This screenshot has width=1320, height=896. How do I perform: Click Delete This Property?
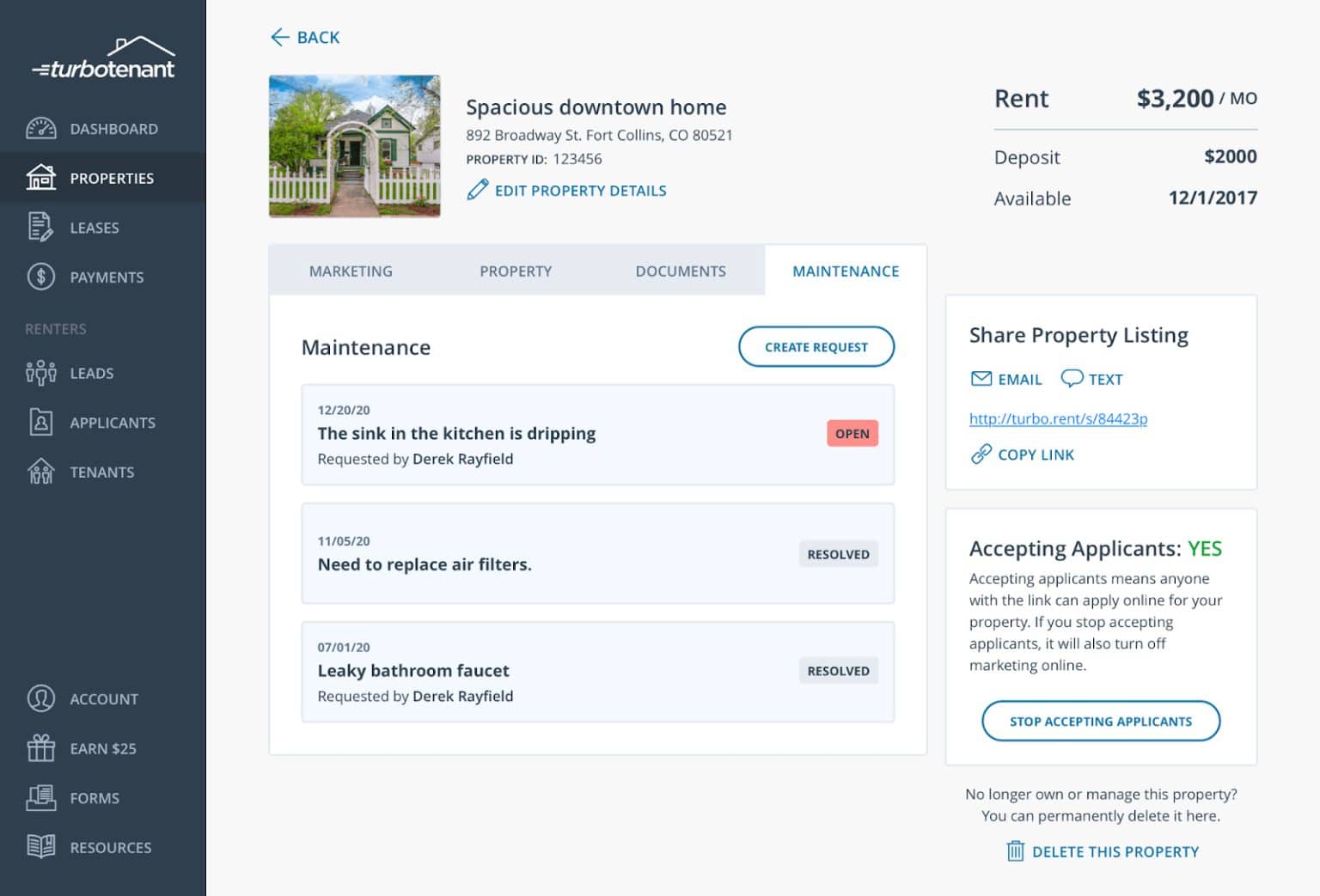[1103, 851]
